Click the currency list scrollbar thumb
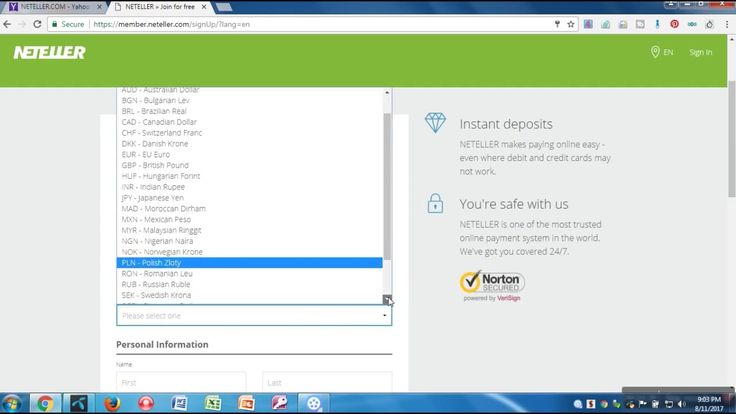This screenshot has width=736, height=414. coord(387,186)
